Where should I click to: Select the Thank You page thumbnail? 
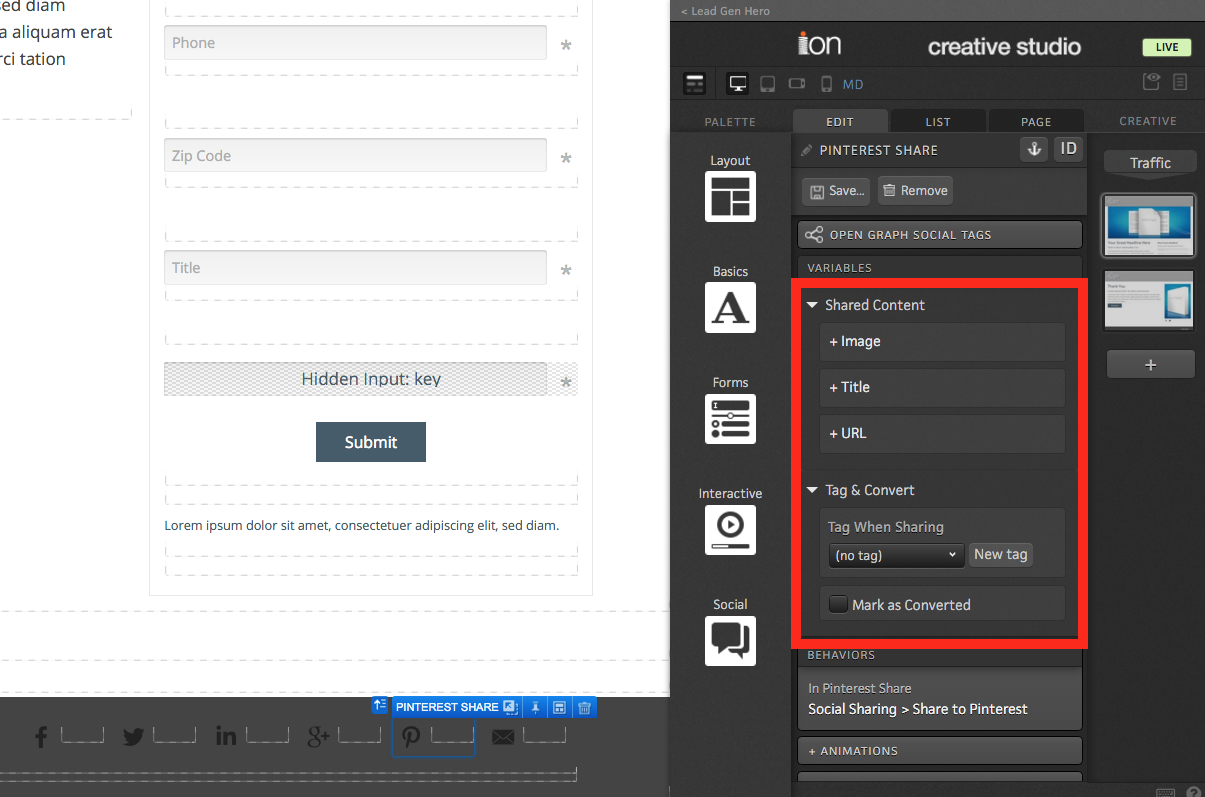click(1149, 300)
